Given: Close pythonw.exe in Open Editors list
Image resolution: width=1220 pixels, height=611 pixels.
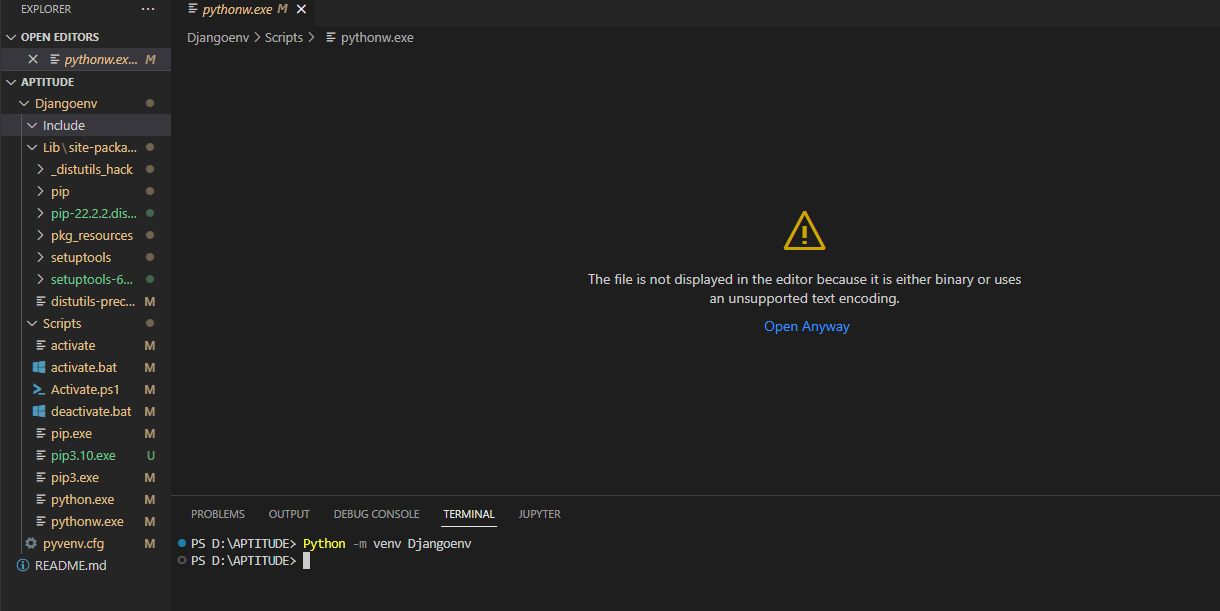Looking at the screenshot, I should [x=33, y=59].
